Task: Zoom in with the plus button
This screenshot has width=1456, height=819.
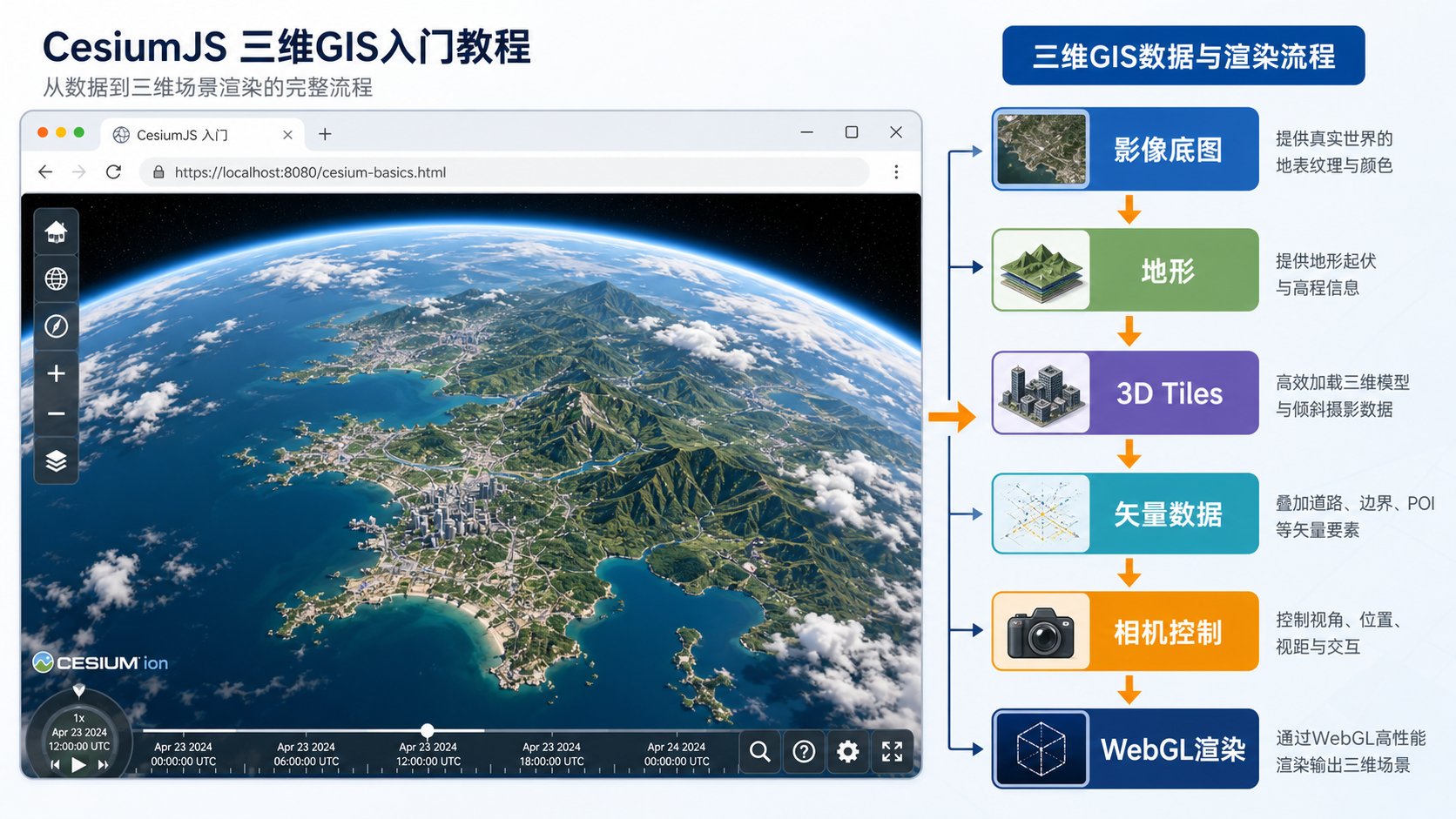Action: pos(56,373)
